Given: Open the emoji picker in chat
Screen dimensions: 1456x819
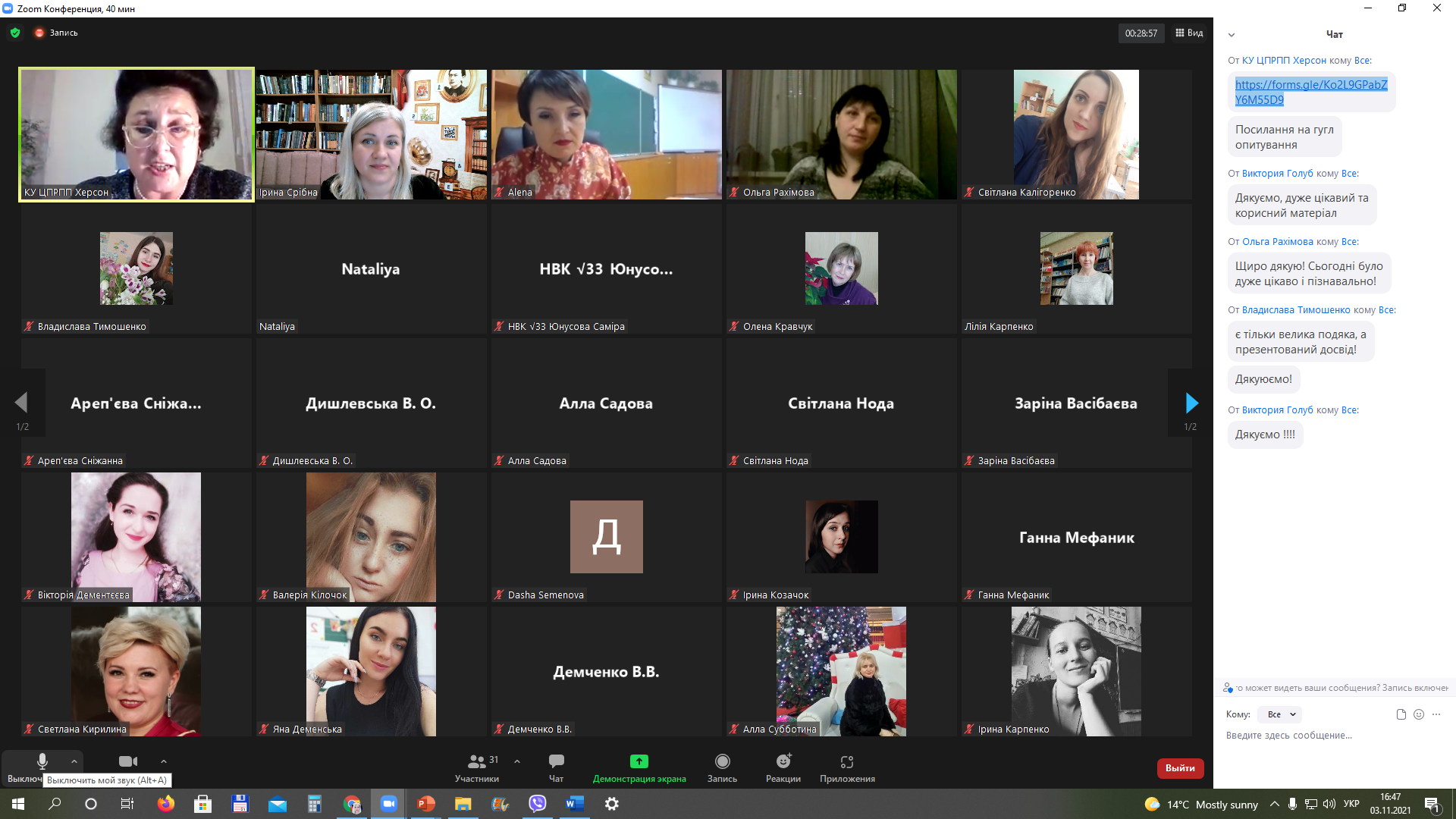Looking at the screenshot, I should pos(1419,714).
